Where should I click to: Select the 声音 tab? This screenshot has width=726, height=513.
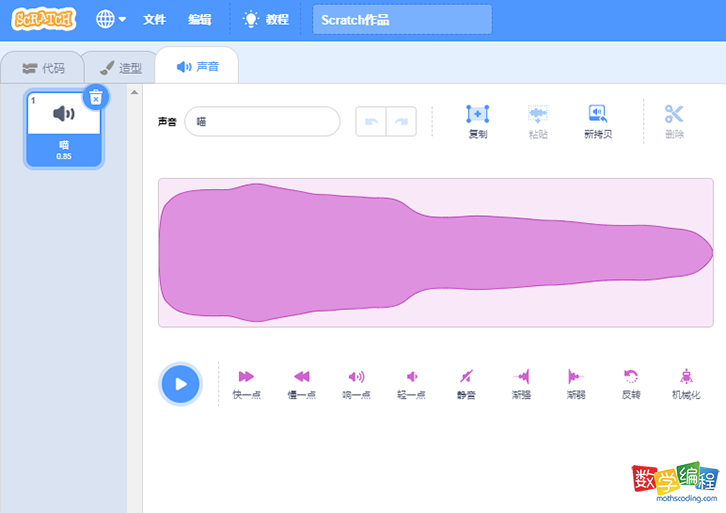[x=197, y=67]
